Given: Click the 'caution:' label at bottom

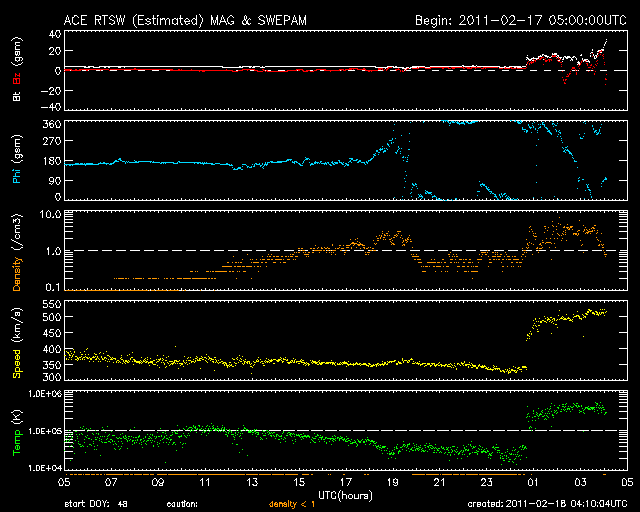Looking at the screenshot, I should [182, 504].
